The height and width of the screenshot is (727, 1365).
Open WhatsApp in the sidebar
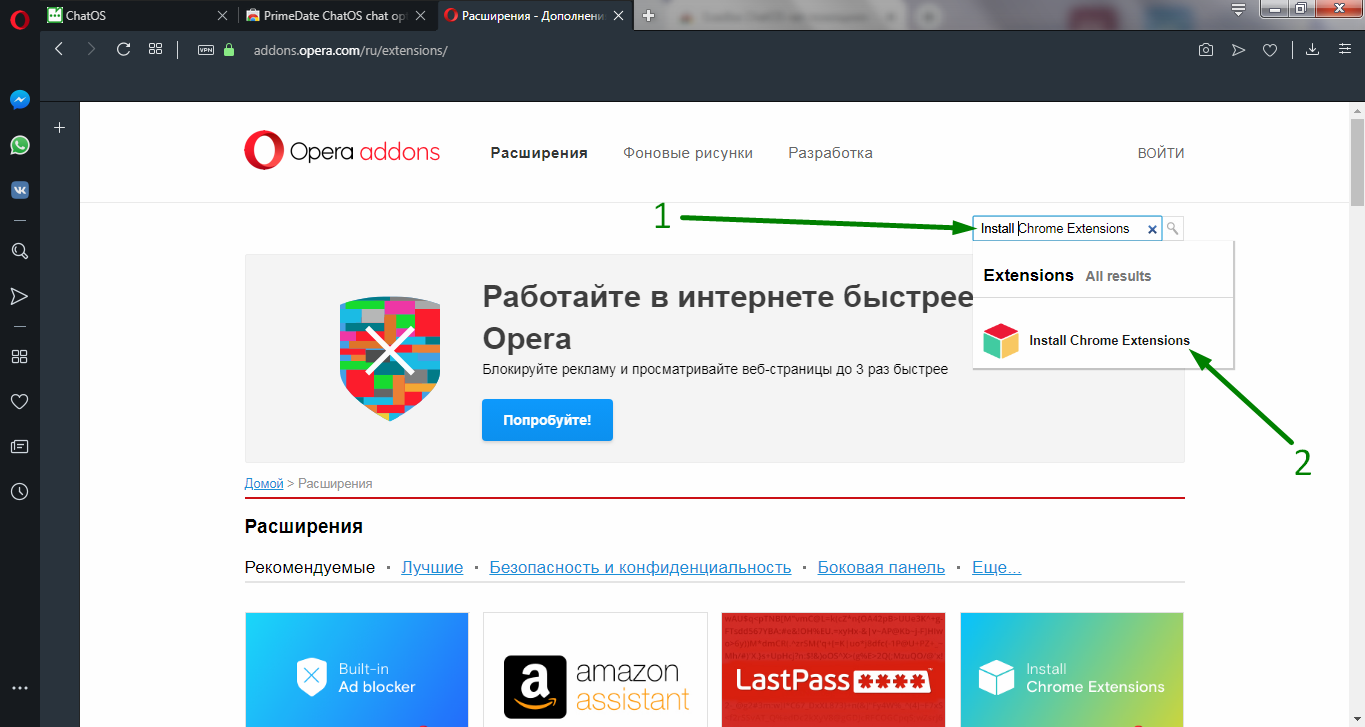click(x=19, y=145)
